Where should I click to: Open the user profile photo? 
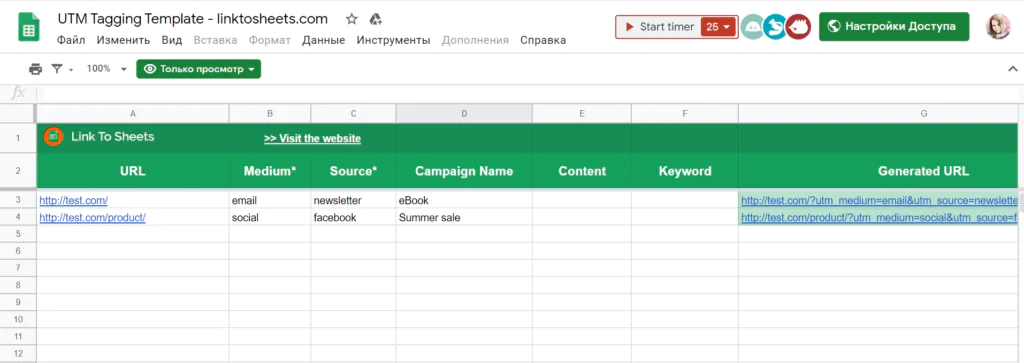(998, 27)
